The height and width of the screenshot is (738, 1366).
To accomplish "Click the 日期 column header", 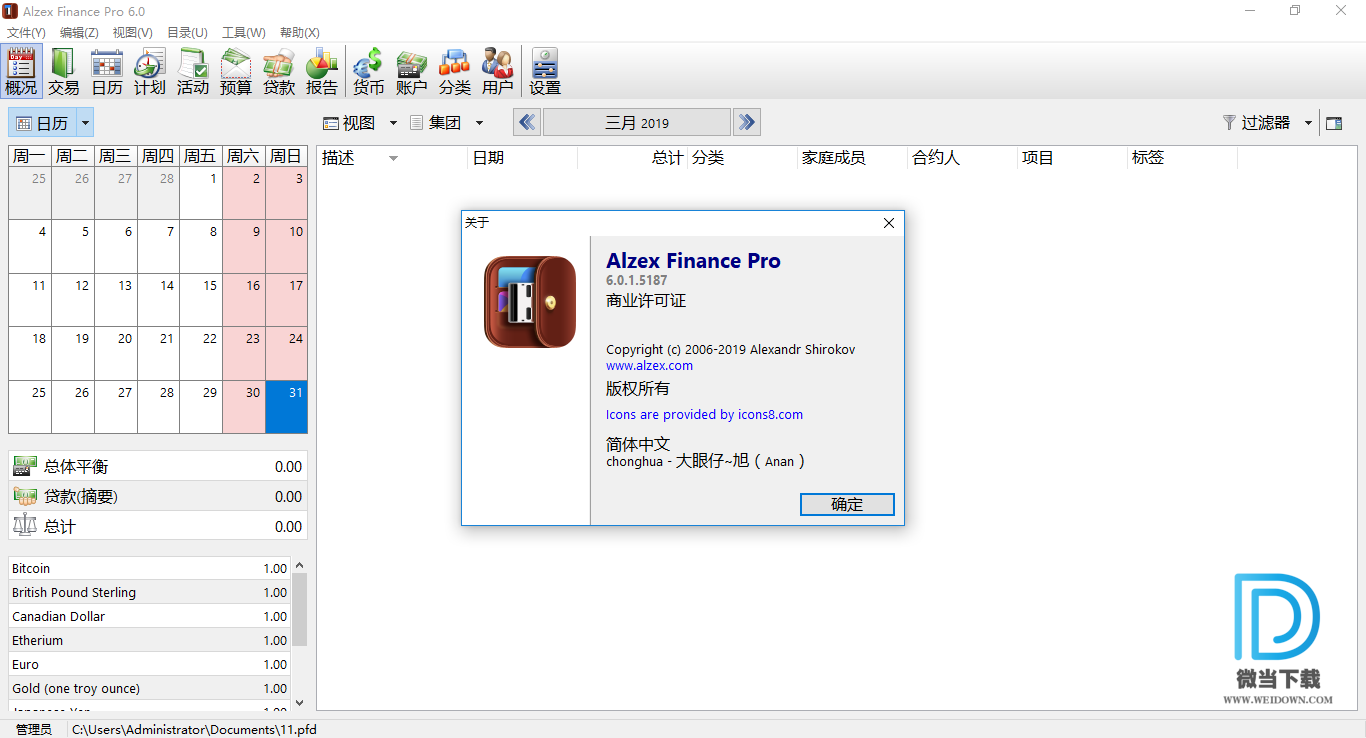I will click(x=522, y=158).
